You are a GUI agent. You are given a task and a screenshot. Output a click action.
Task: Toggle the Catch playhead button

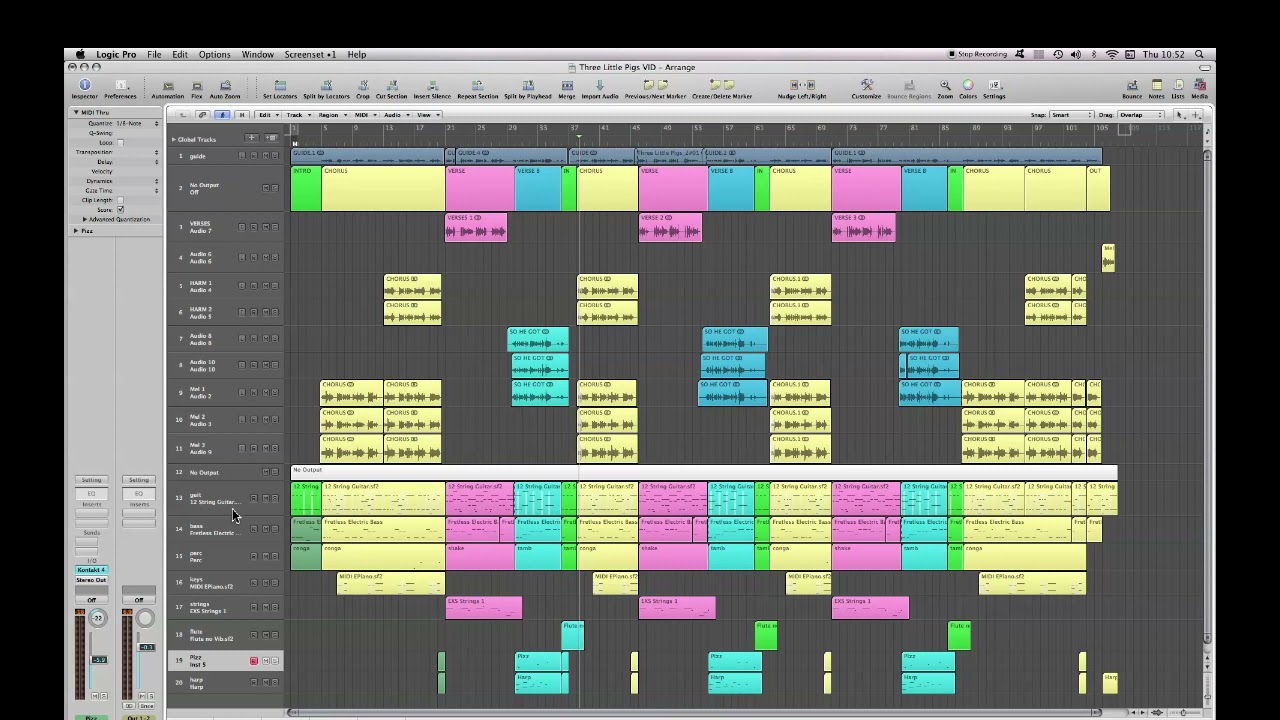[222, 115]
